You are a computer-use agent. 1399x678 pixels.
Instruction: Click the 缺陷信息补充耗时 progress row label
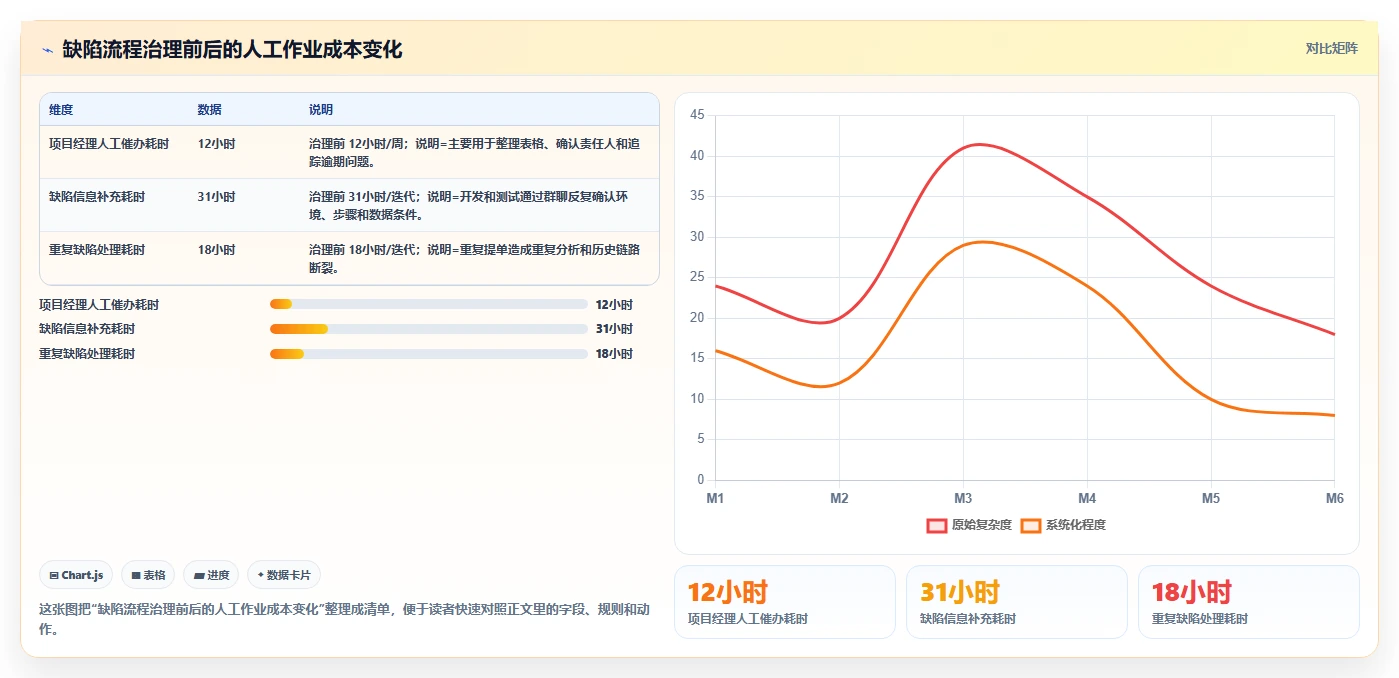pos(87,329)
